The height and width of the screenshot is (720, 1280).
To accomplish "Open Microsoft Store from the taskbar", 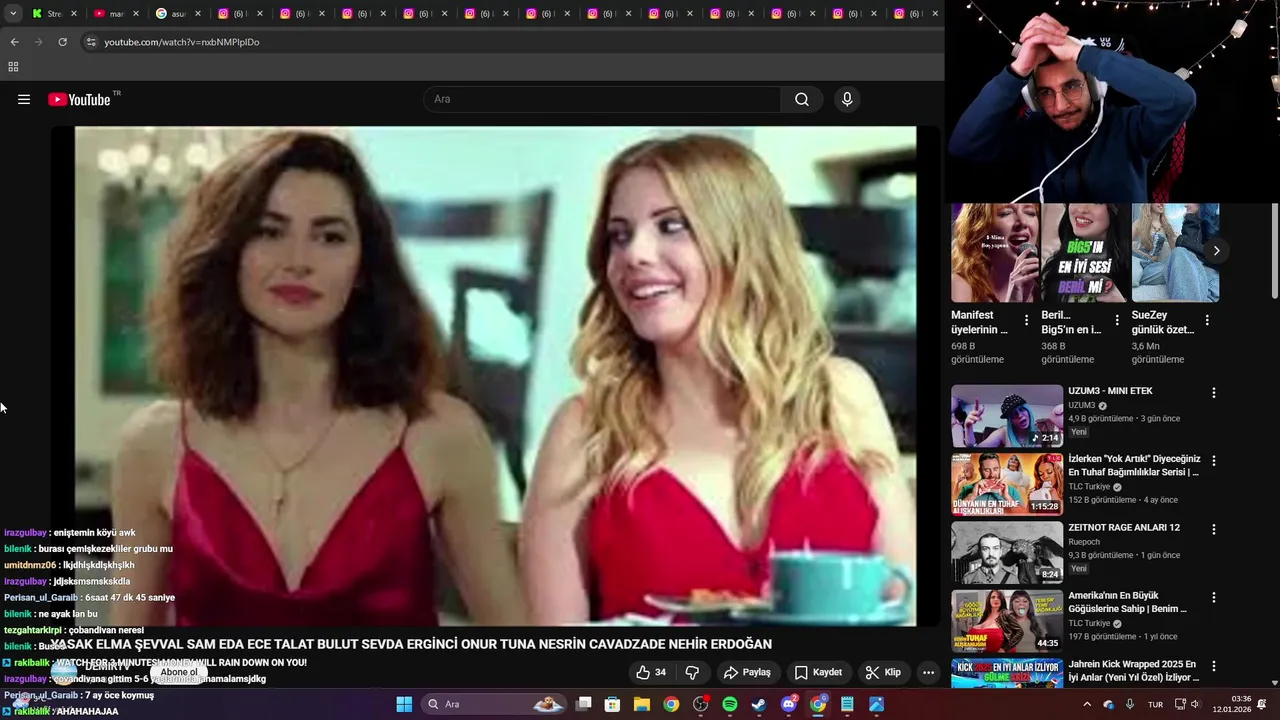I will (613, 704).
